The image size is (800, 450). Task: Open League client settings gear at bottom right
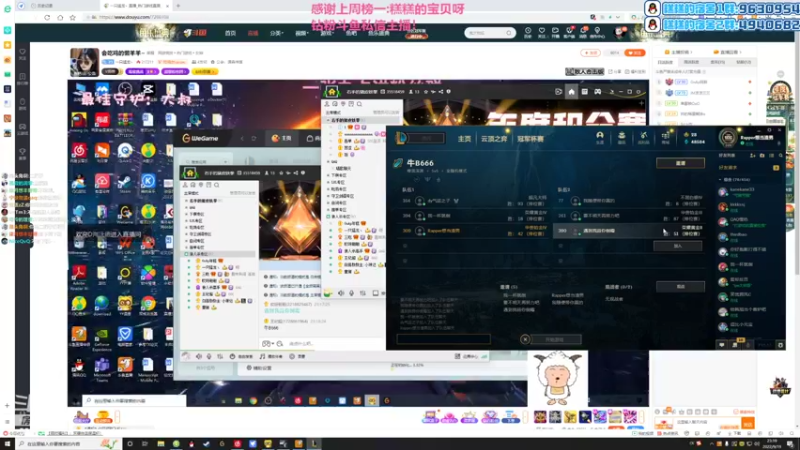[x=780, y=345]
